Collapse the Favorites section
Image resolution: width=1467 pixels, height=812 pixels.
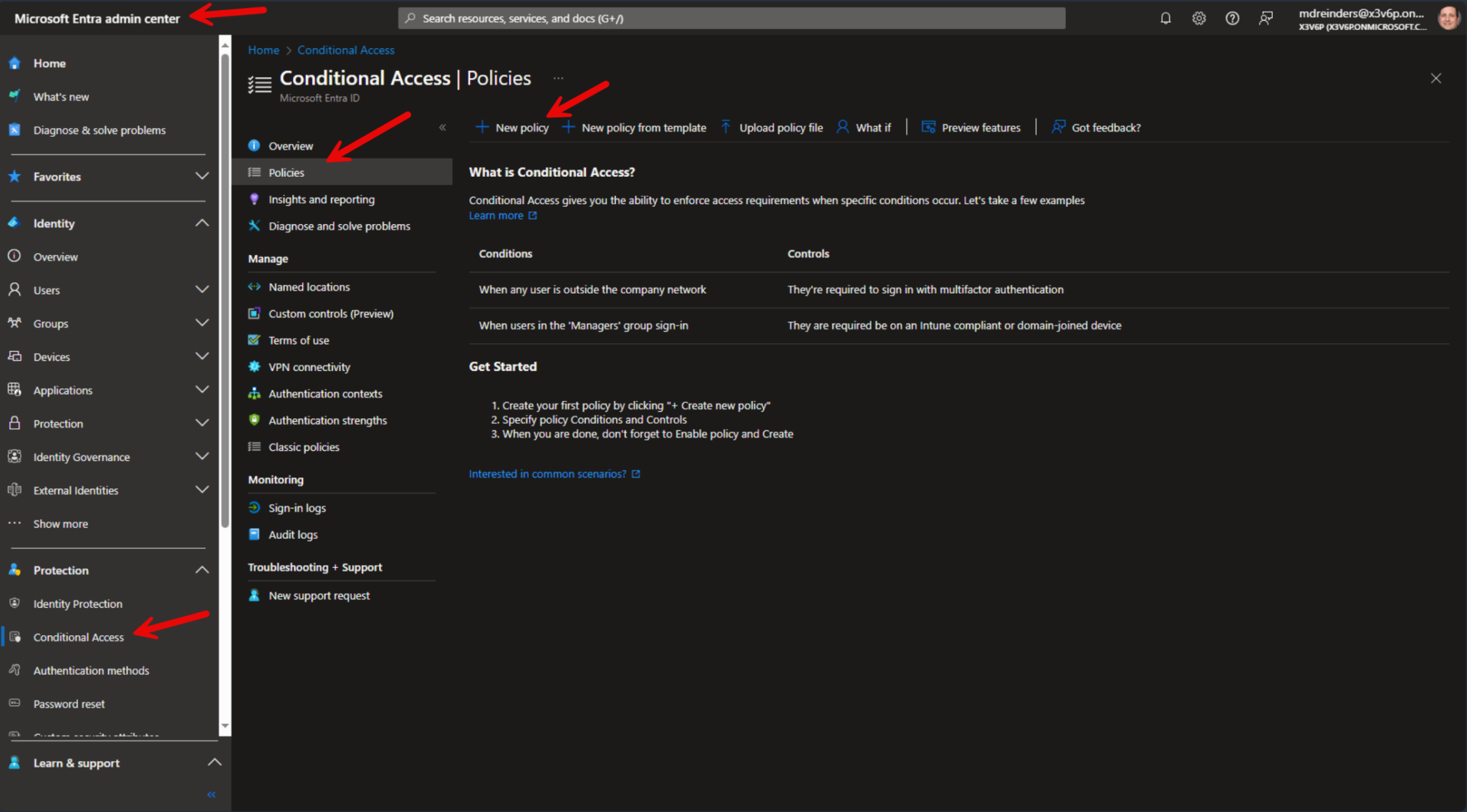coord(203,176)
